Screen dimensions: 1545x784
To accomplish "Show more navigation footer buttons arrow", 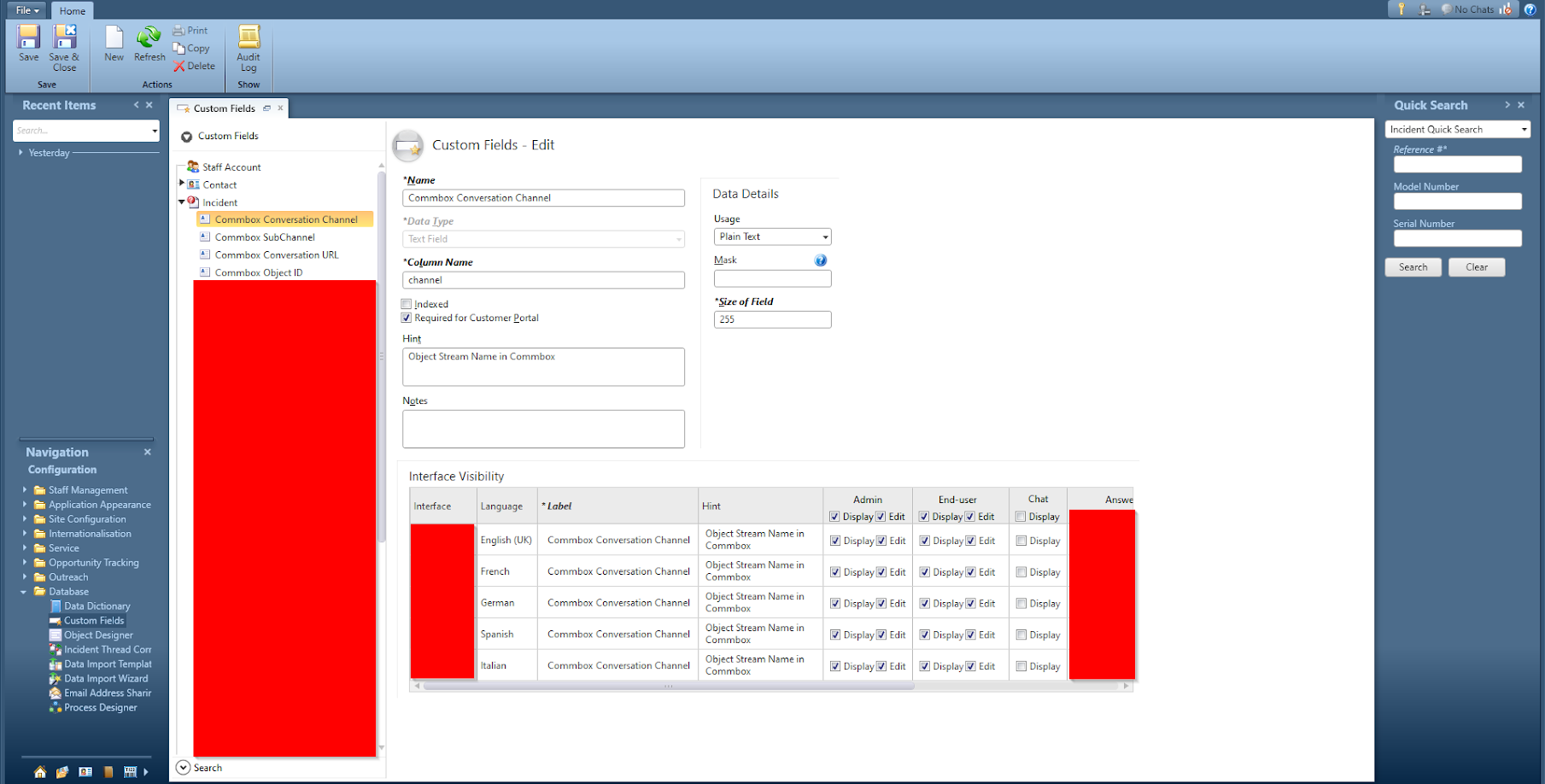I will pos(146,772).
